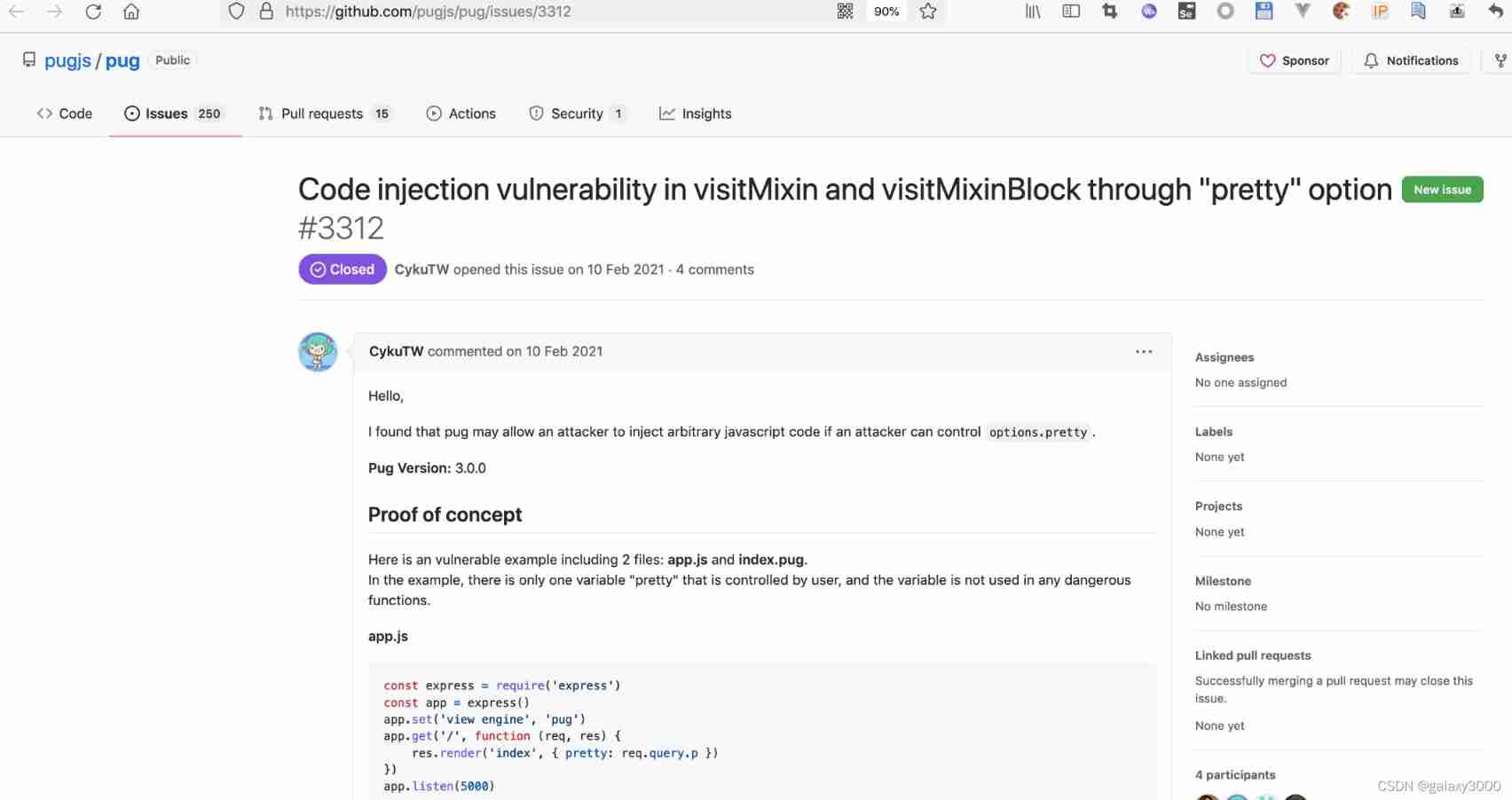Open the Security tab

click(577, 114)
